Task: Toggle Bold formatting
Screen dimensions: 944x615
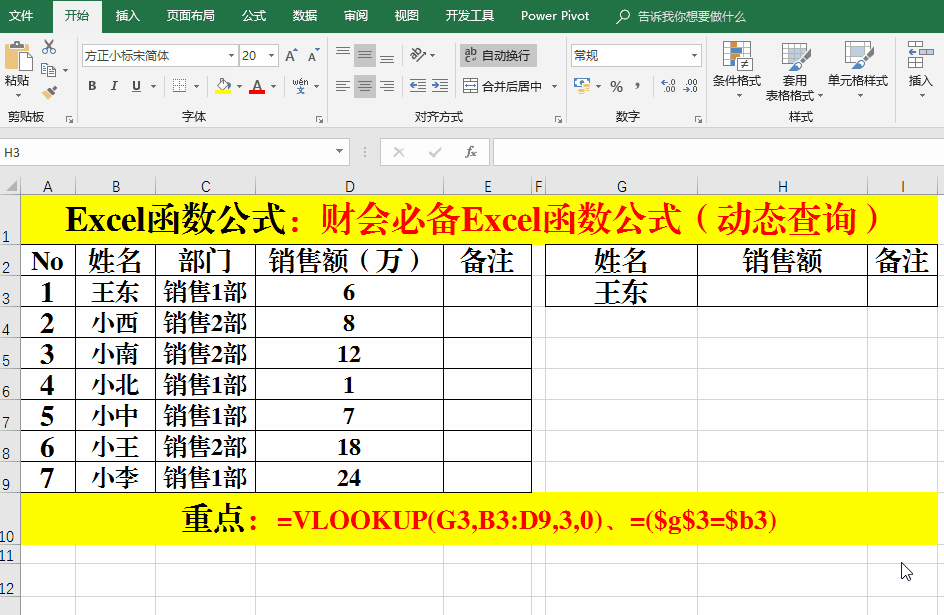Action: (x=92, y=86)
